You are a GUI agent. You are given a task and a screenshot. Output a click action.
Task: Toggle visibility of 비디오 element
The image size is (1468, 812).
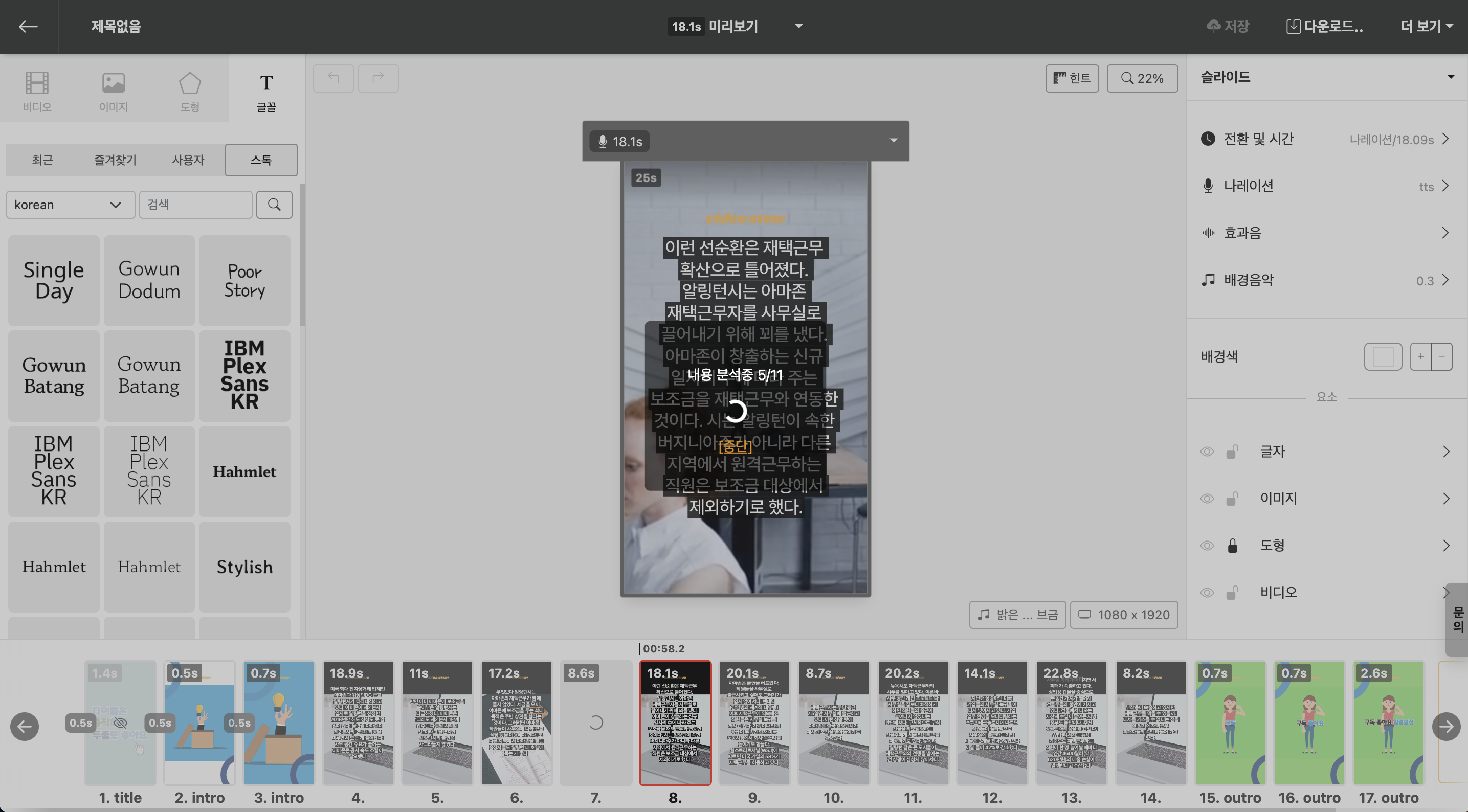(x=1207, y=593)
